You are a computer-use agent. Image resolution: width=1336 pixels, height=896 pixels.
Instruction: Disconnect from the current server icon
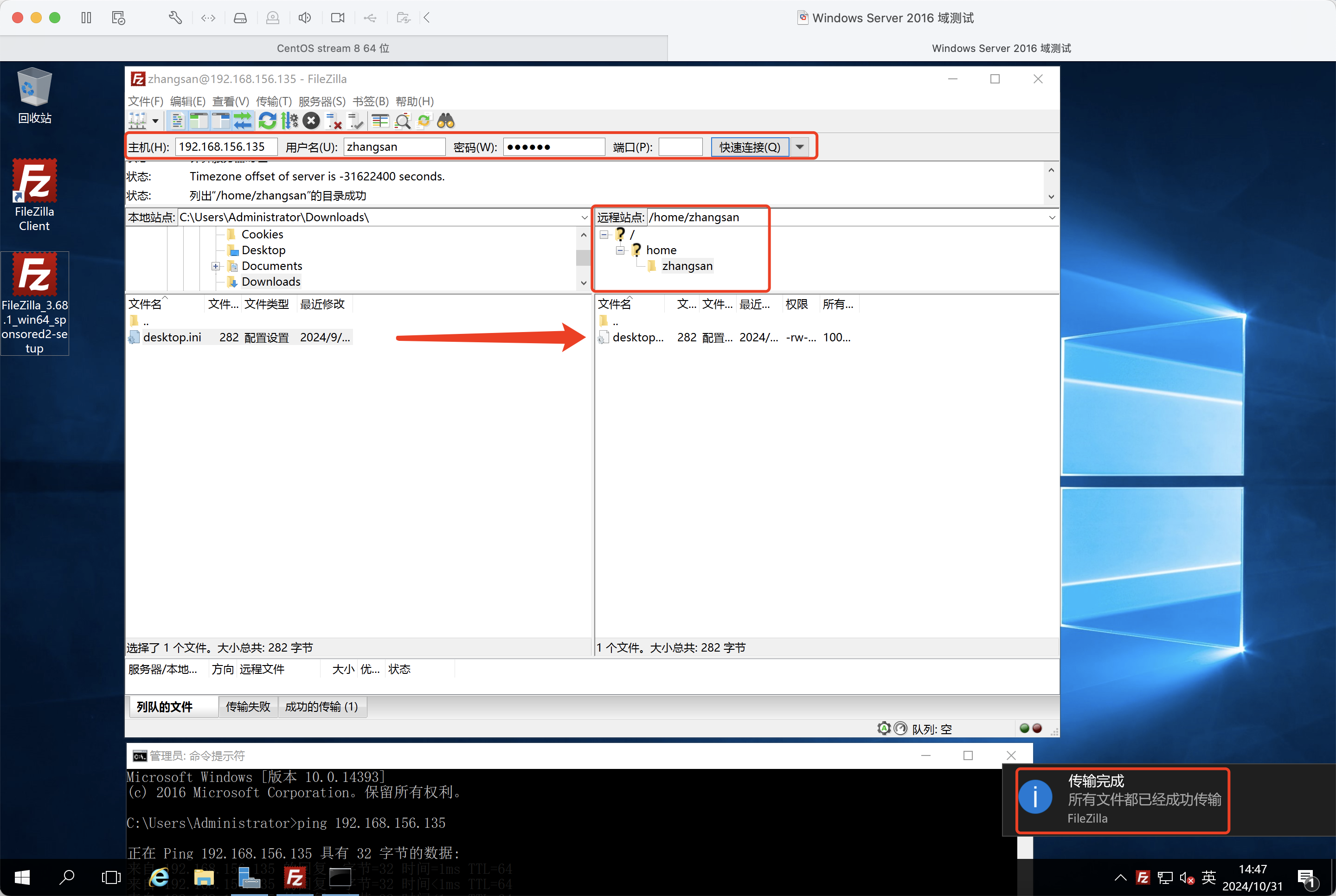(334, 121)
